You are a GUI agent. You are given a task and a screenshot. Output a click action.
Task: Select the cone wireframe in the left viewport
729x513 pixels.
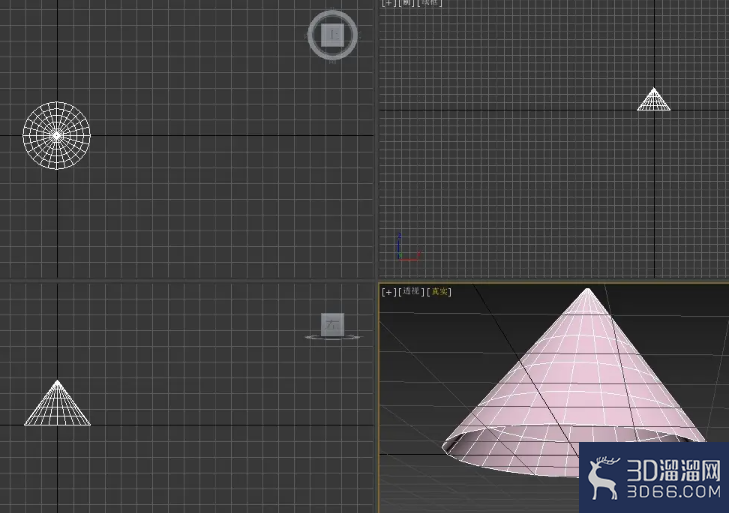click(x=57, y=403)
